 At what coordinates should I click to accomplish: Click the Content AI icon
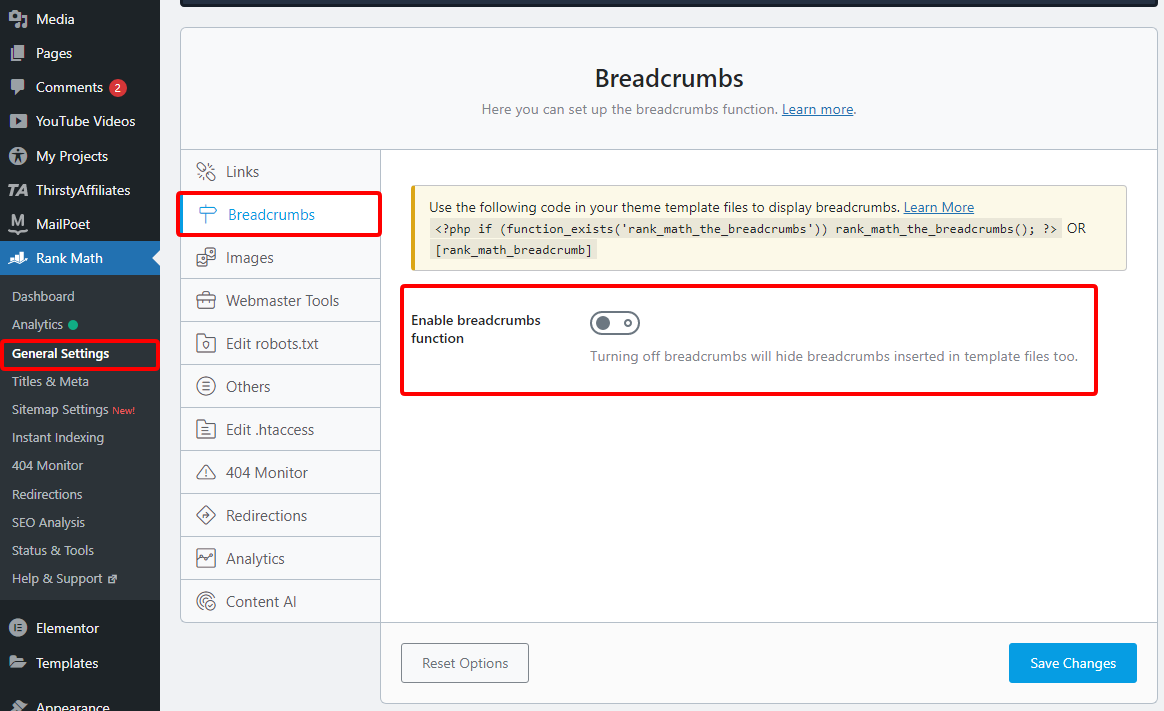pyautogui.click(x=206, y=601)
